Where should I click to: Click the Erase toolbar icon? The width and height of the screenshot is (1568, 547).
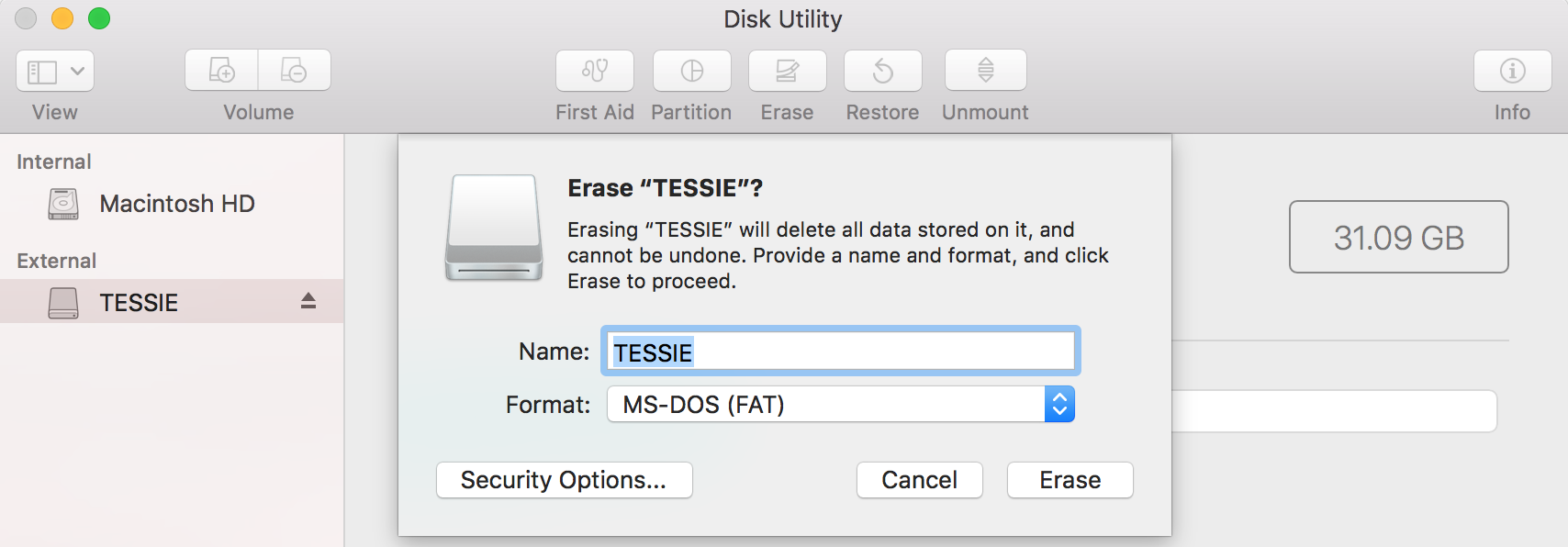point(788,71)
